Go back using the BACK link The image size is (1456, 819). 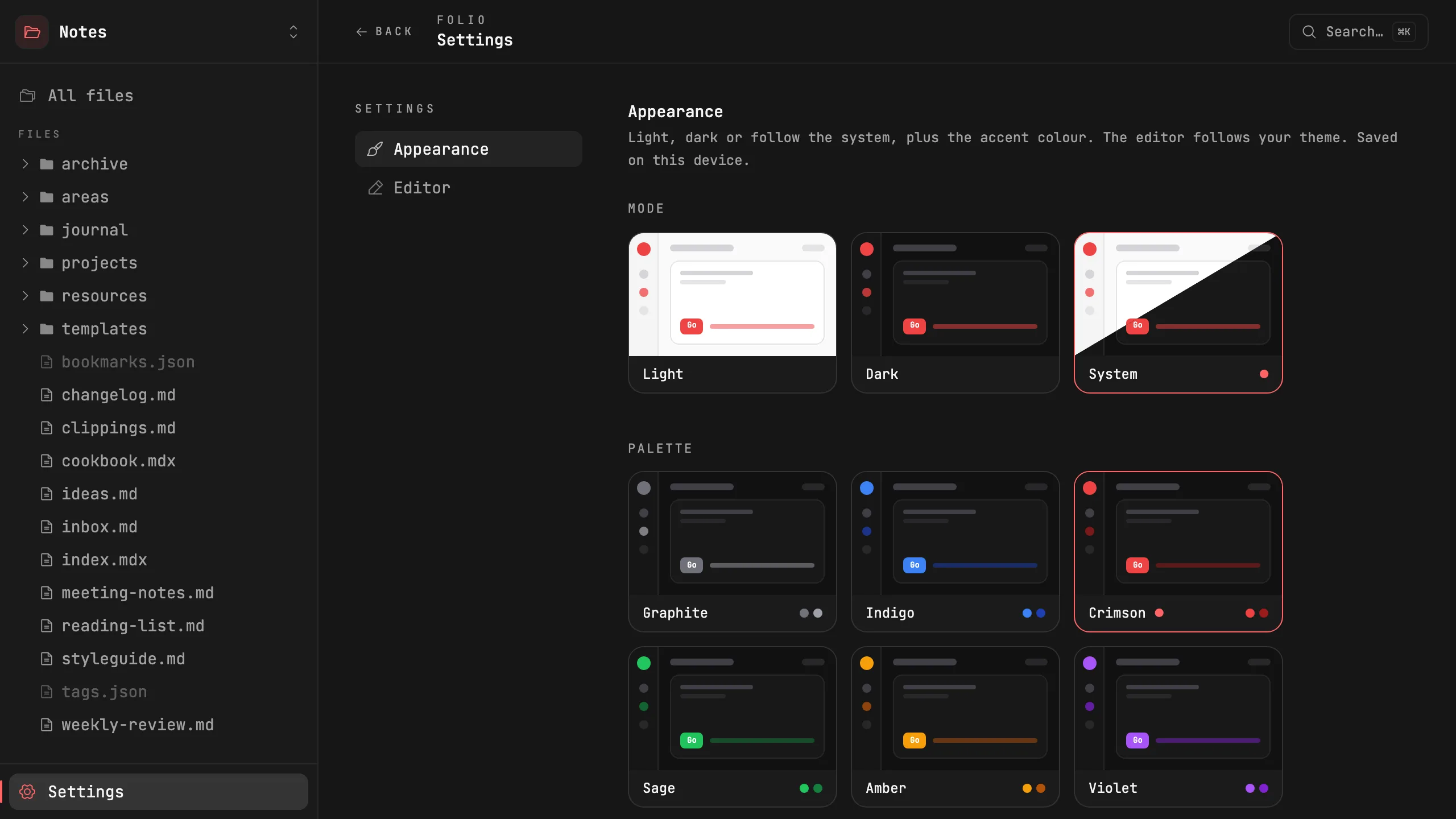pyautogui.click(x=384, y=32)
